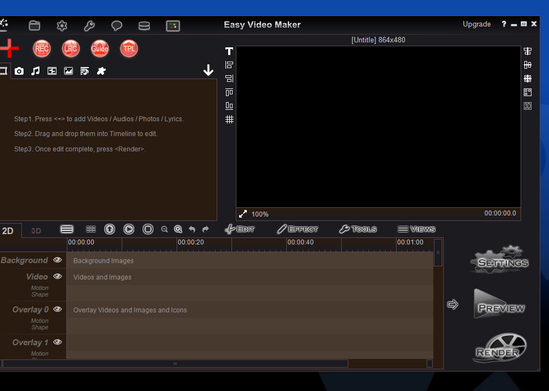The height and width of the screenshot is (391, 549).
Task: Toggle visibility of Overlay 0 track
Action: coord(57,309)
